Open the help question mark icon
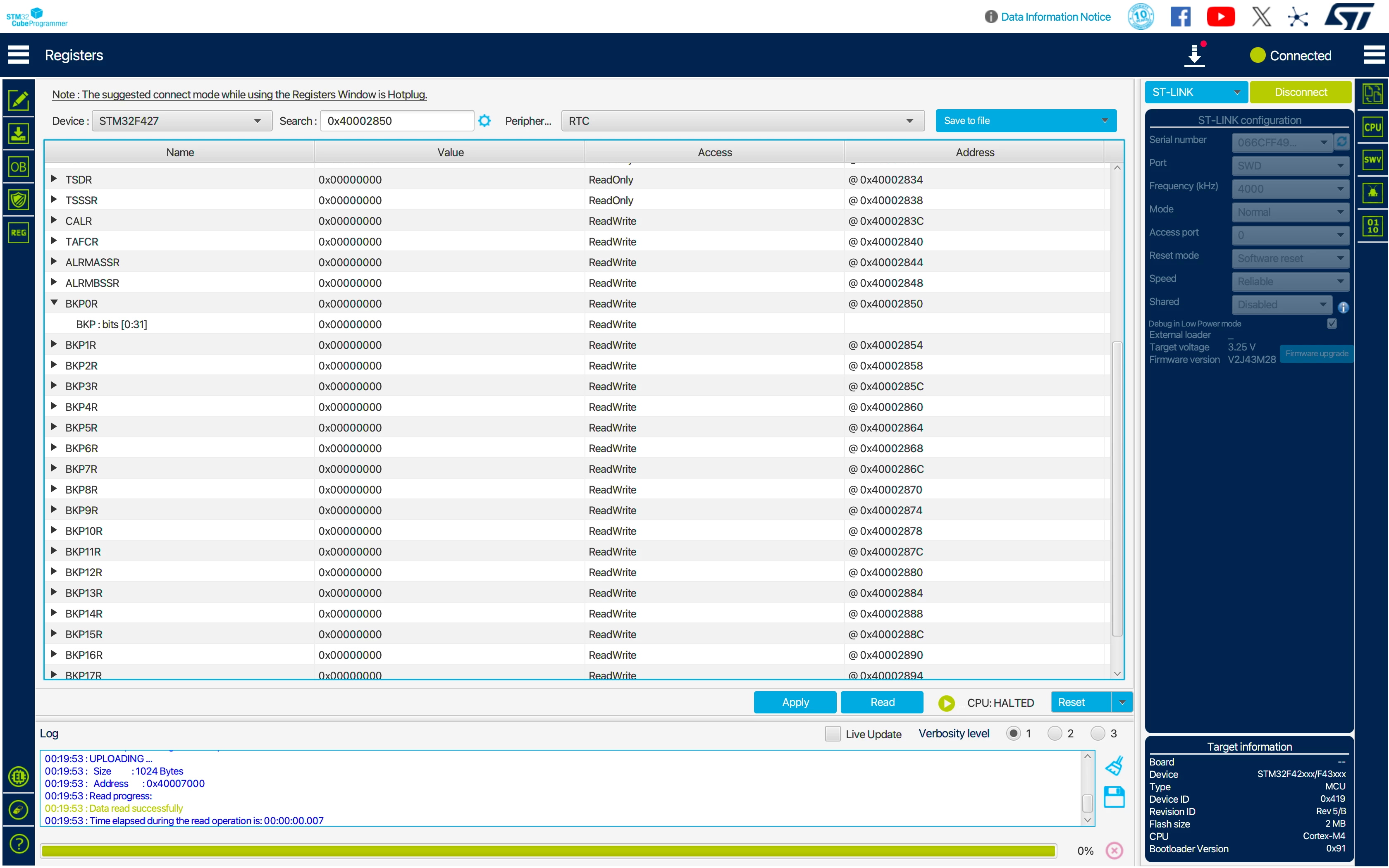The height and width of the screenshot is (868, 1389). [18, 843]
